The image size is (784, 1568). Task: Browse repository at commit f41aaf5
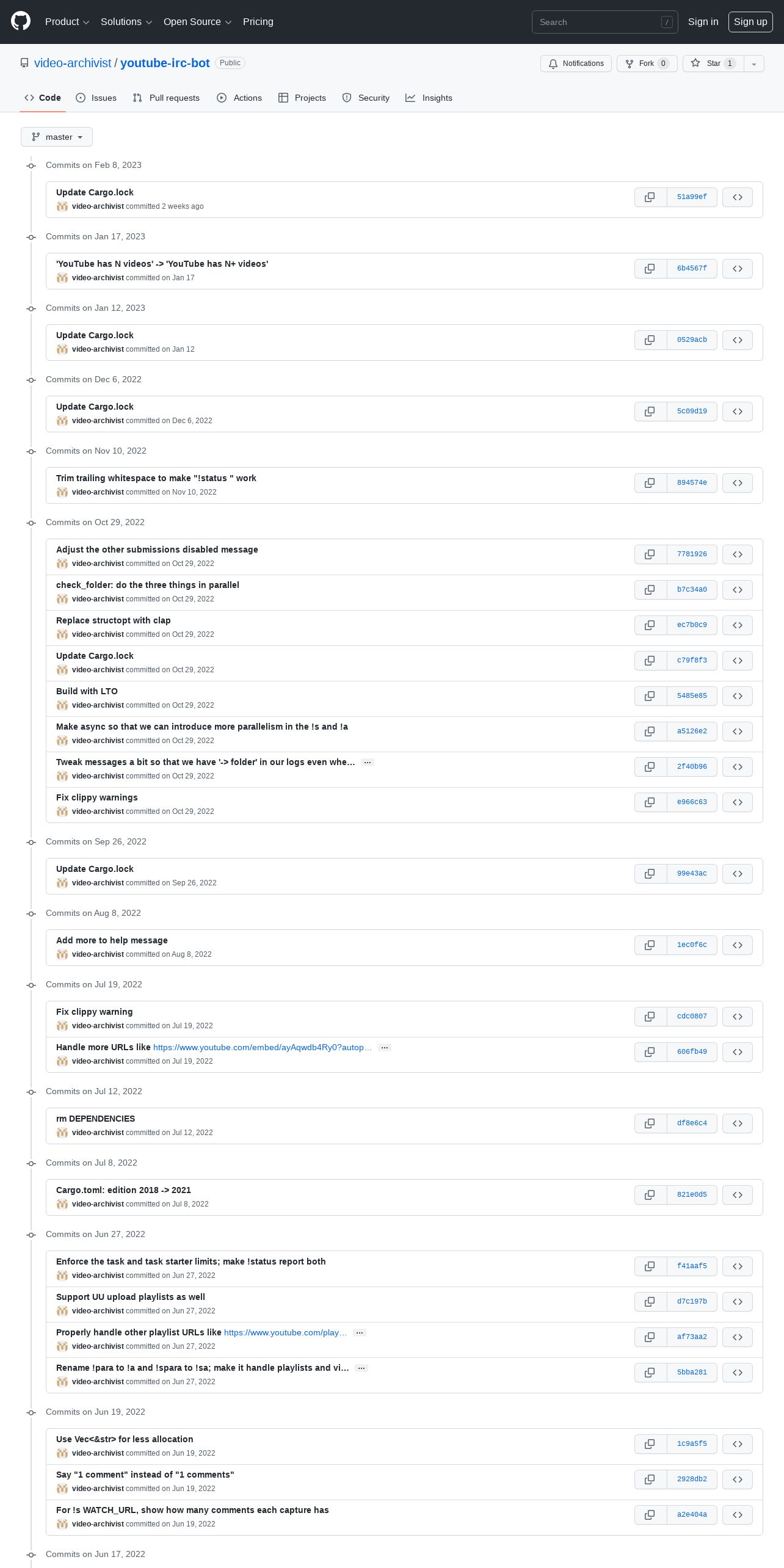coord(738,1266)
